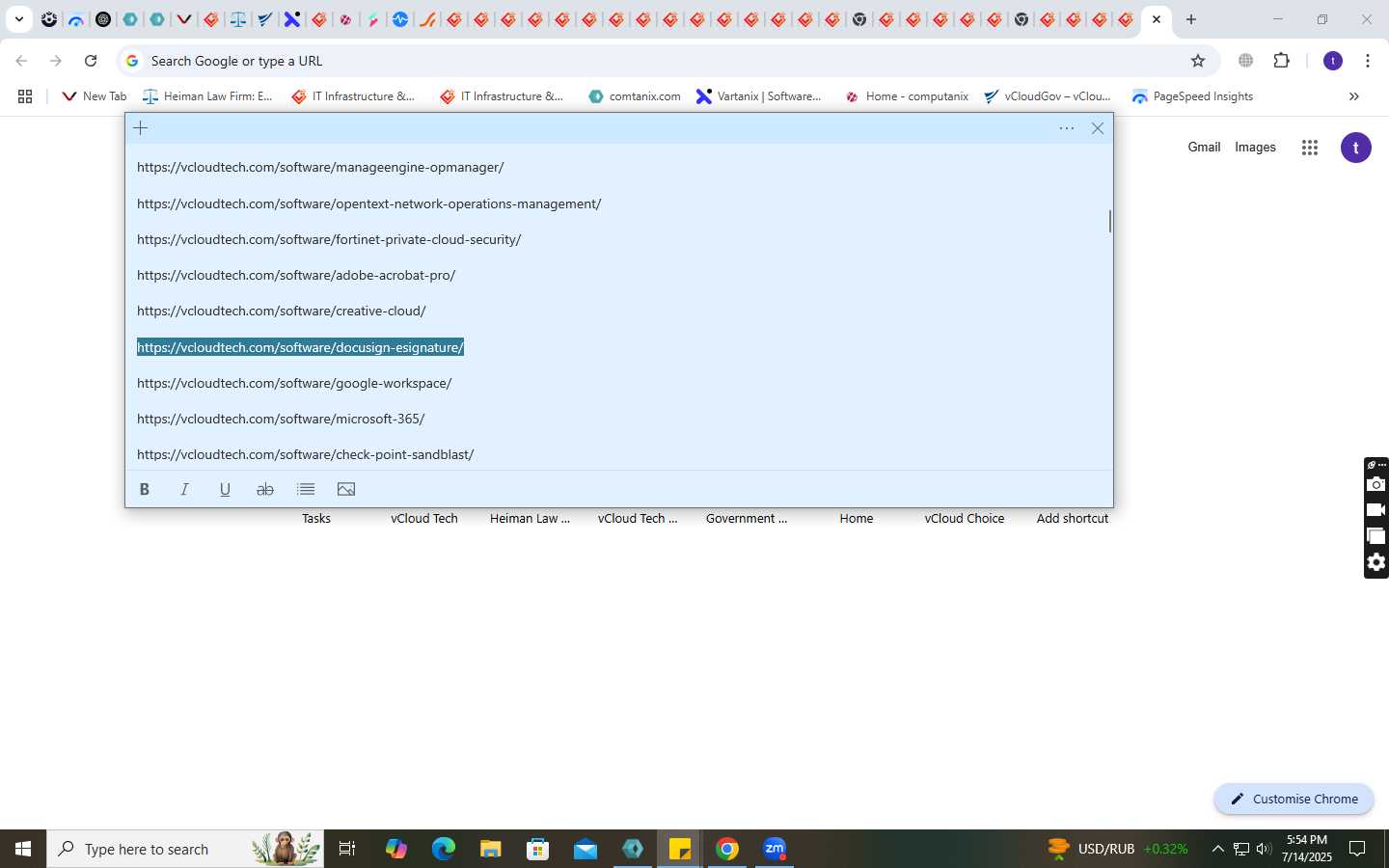The height and width of the screenshot is (868, 1389).
Task: Open Microsoft Edge from taskbar
Action: (x=443, y=849)
